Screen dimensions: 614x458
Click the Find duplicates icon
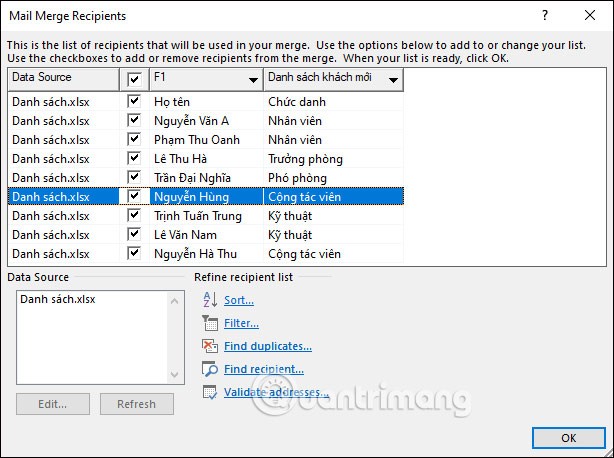(209, 346)
